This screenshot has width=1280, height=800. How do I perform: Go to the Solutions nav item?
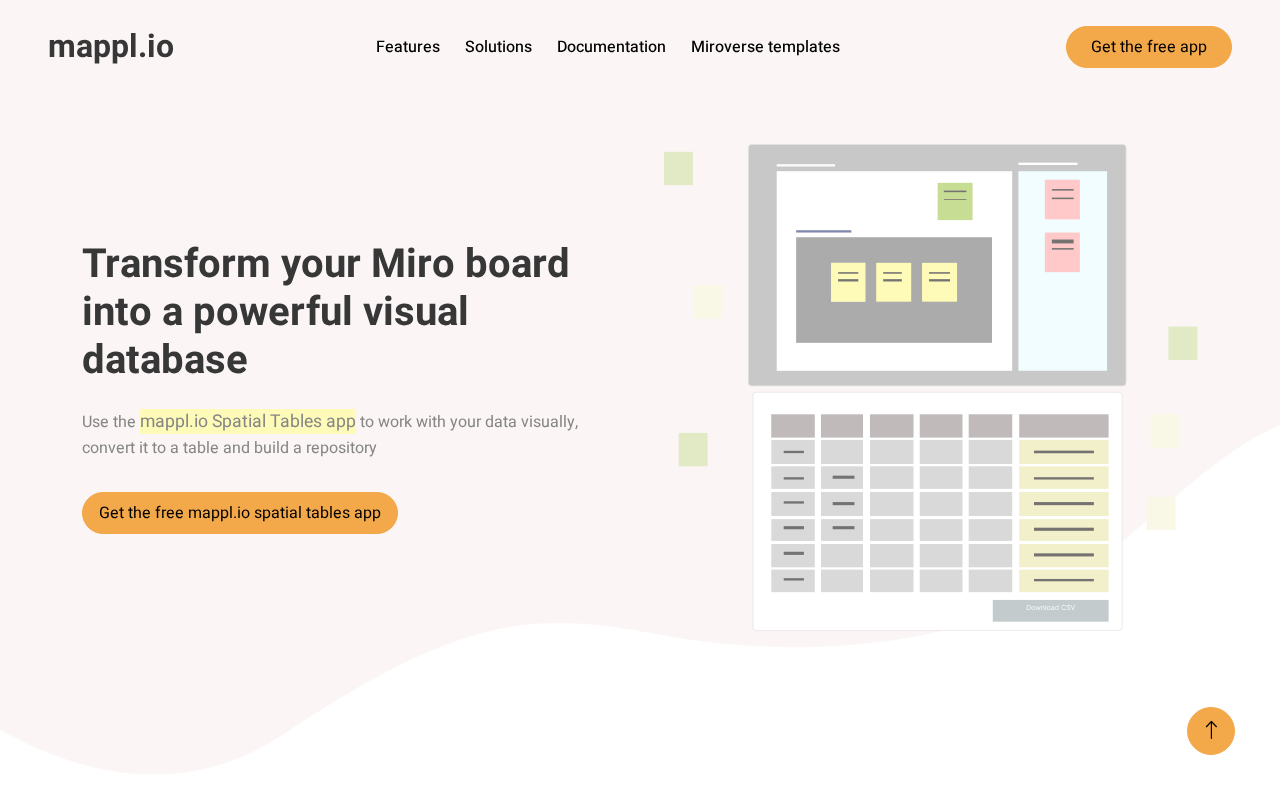(x=498, y=47)
